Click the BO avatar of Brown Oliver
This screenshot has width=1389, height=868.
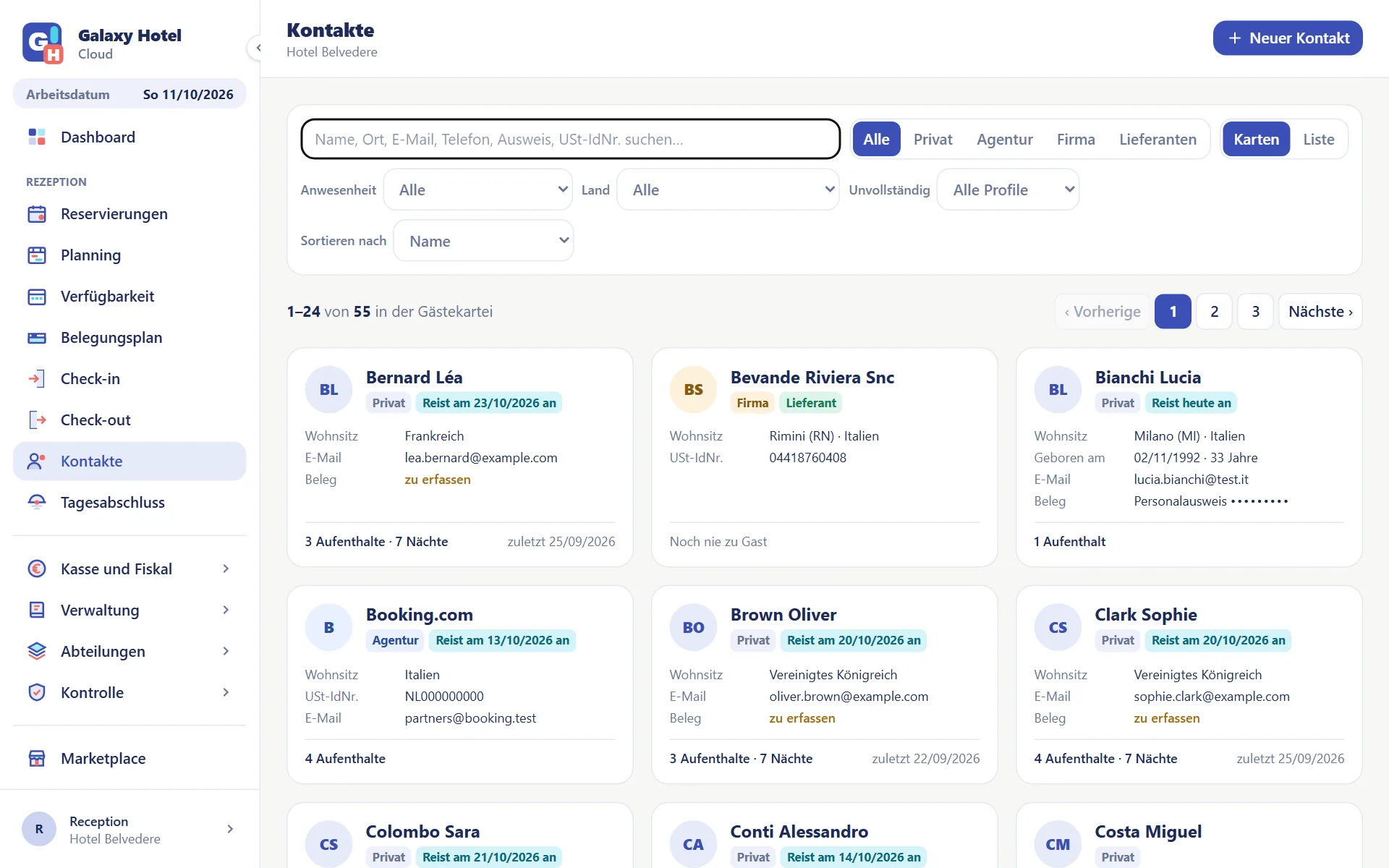pos(694,628)
